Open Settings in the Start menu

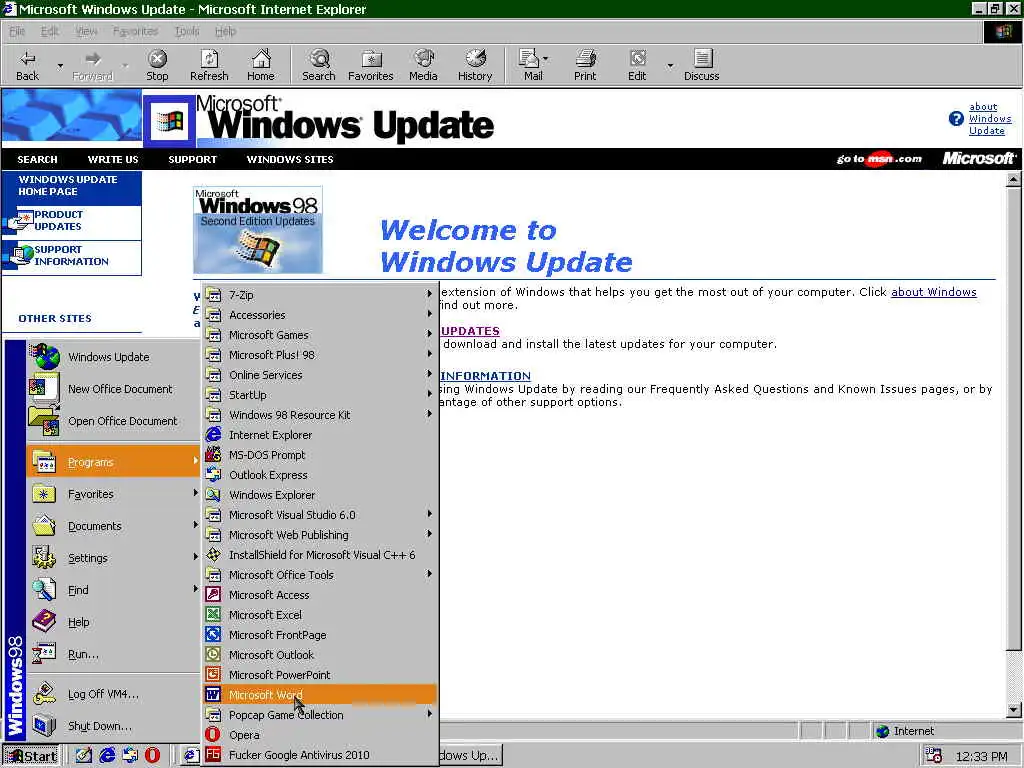tap(114, 558)
